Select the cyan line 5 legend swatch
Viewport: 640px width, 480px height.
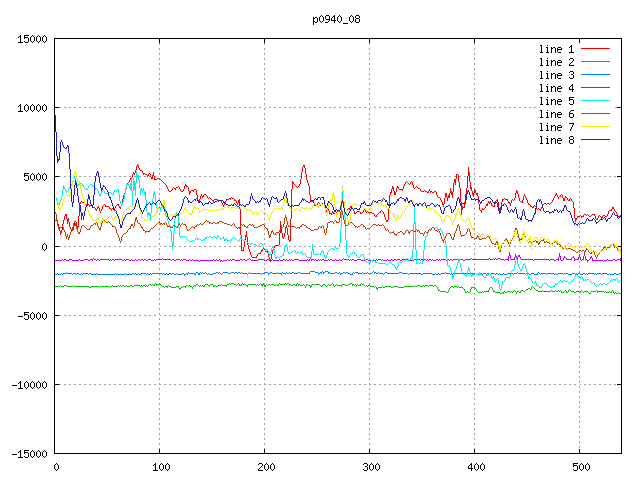596,101
